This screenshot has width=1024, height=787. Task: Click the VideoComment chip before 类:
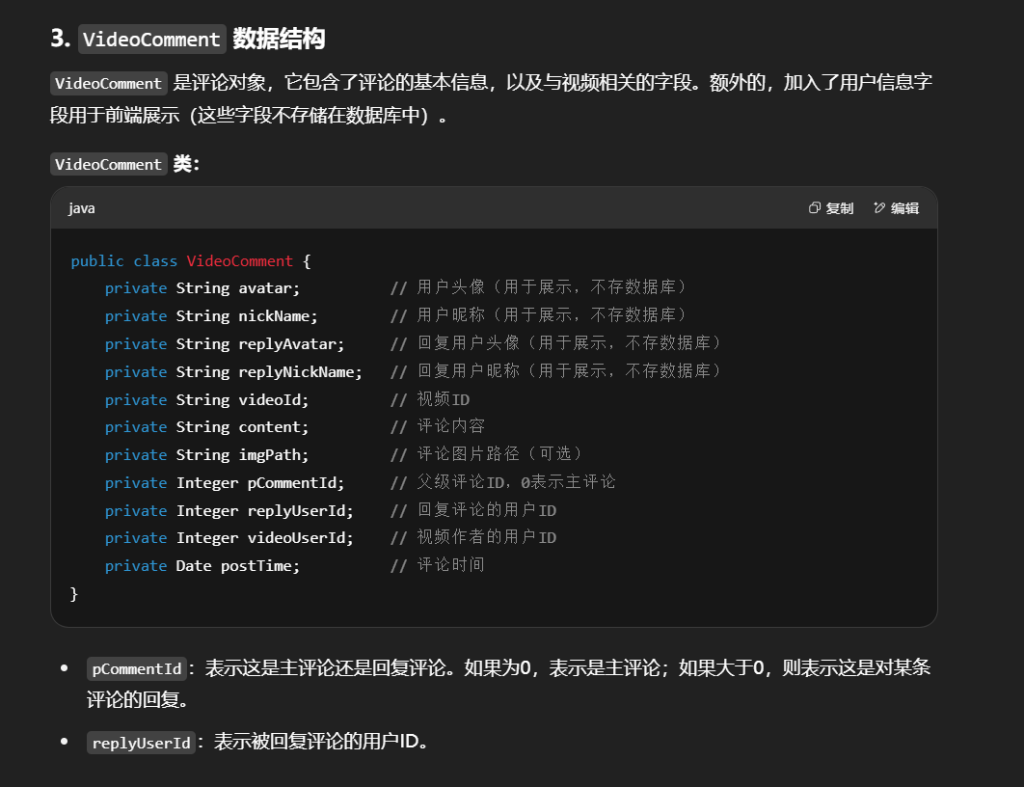[x=108, y=164]
